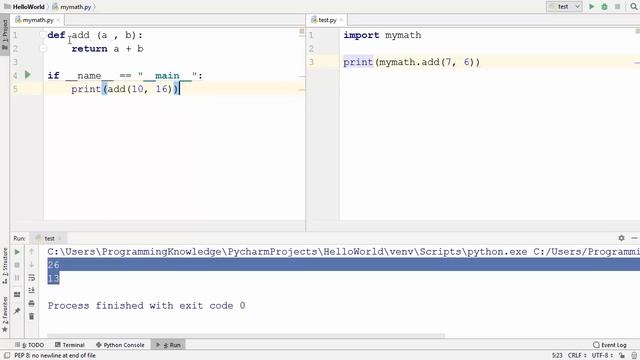This screenshot has height=360, width=640.
Task: Click cursor position 5:23 in status bar
Action: 557,356
